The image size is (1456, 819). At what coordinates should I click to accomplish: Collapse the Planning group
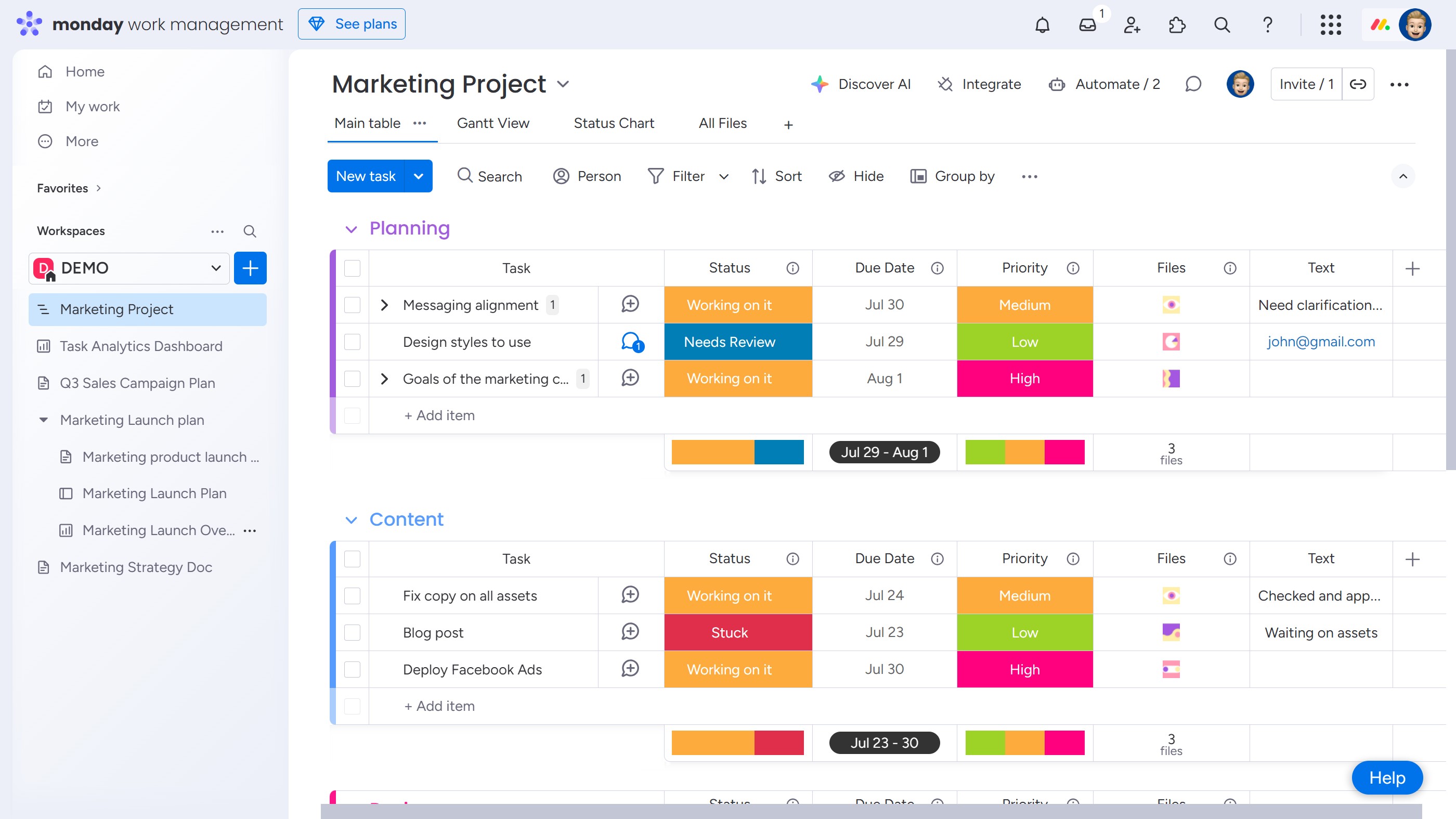(x=352, y=228)
